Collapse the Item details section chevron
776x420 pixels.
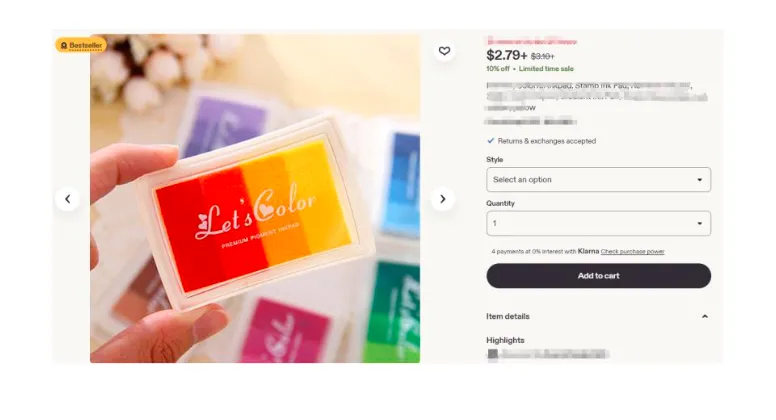705,316
